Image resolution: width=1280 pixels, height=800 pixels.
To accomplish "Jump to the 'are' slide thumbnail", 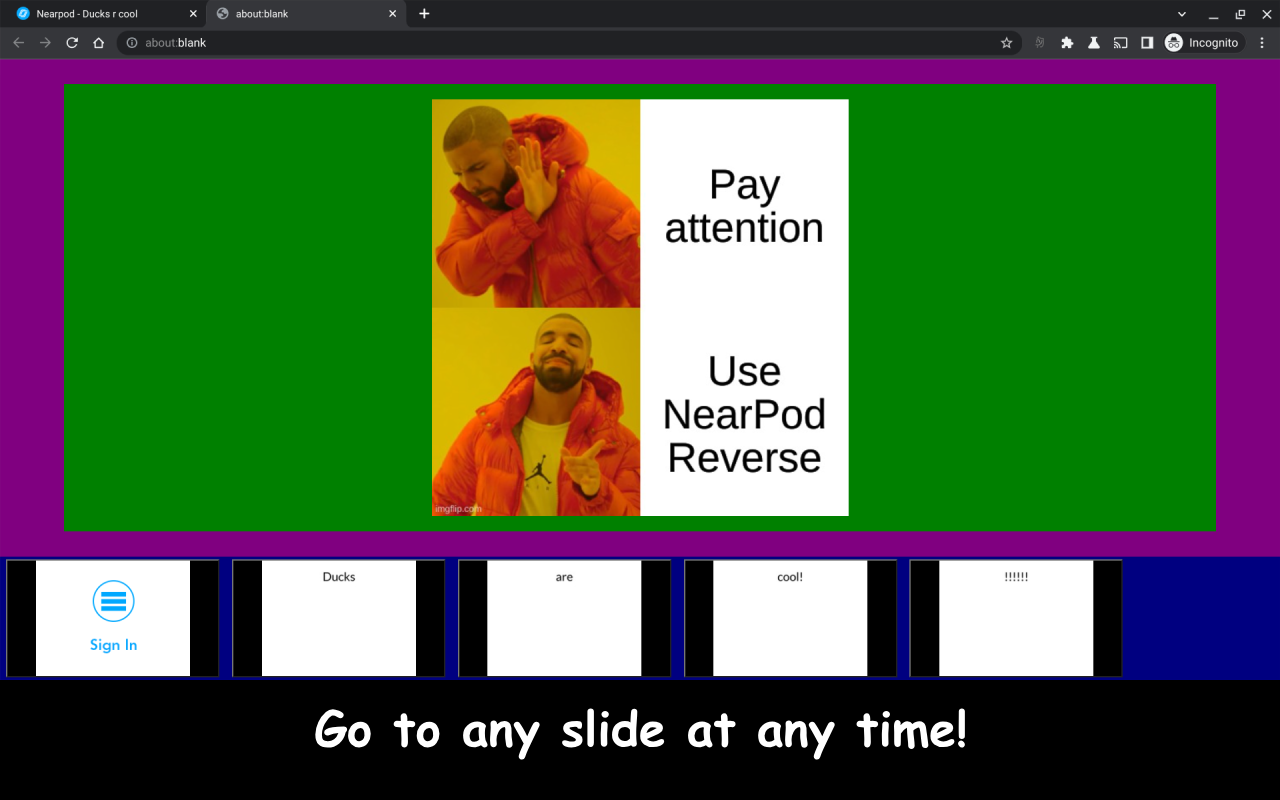I will (564, 618).
